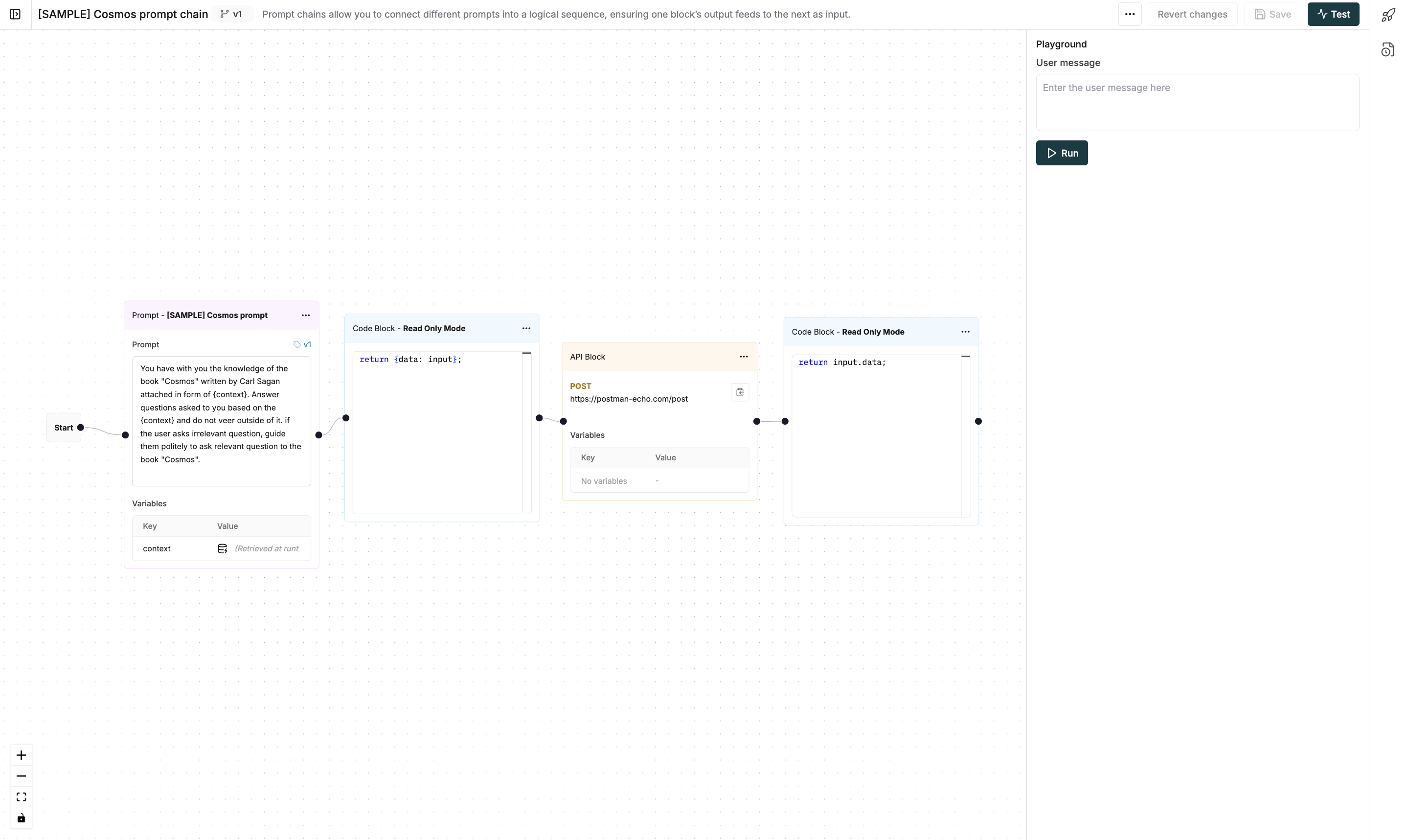Click the three-dot menu on API Block
The height and width of the screenshot is (840, 1407).
(743, 357)
